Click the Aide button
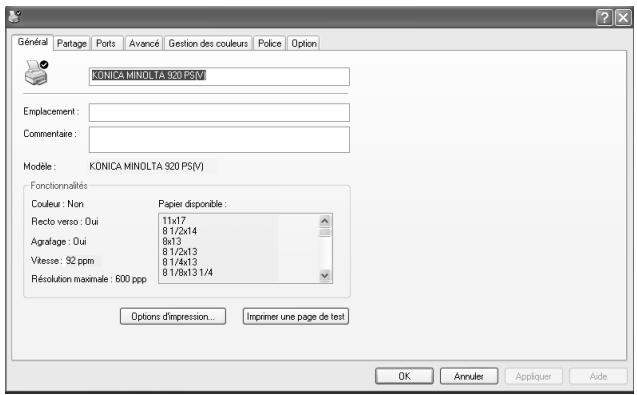Viewport: 637px width, 395px height. (x=598, y=376)
